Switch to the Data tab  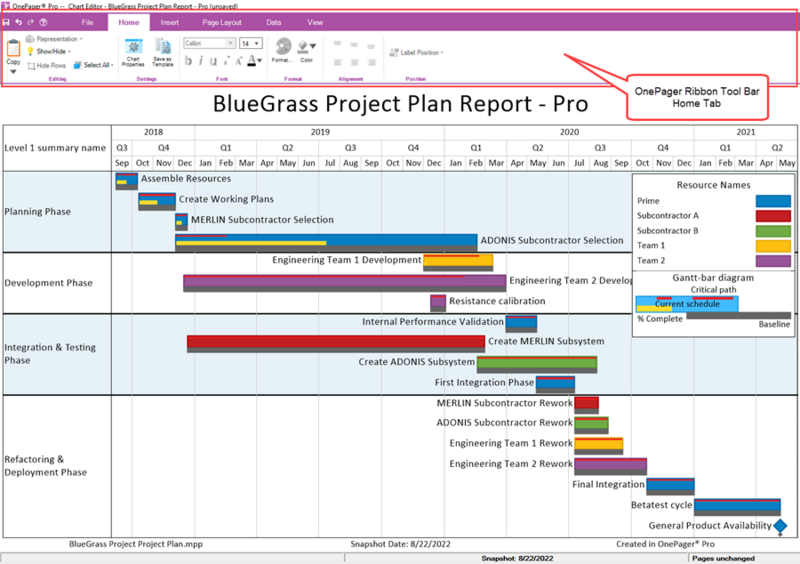[273, 22]
